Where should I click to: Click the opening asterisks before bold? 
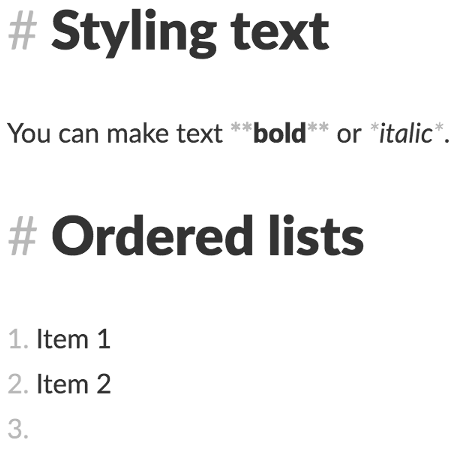point(242,128)
